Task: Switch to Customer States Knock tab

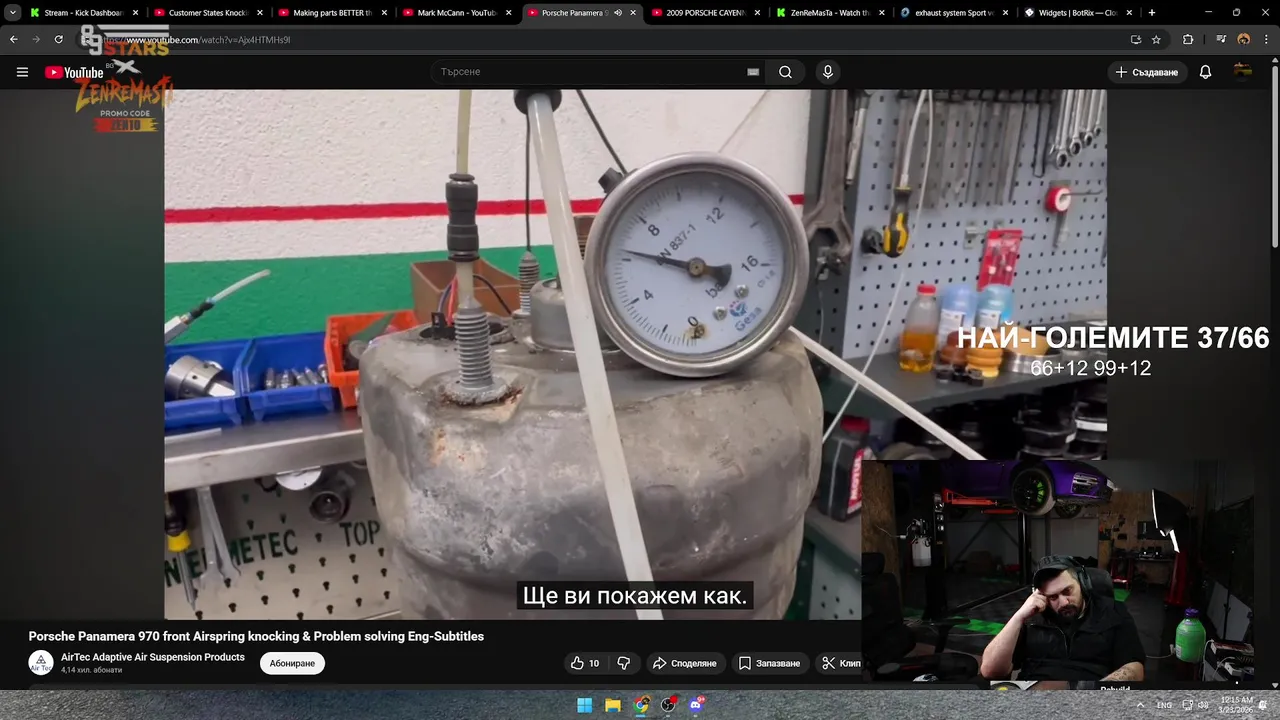Action: pos(209,13)
